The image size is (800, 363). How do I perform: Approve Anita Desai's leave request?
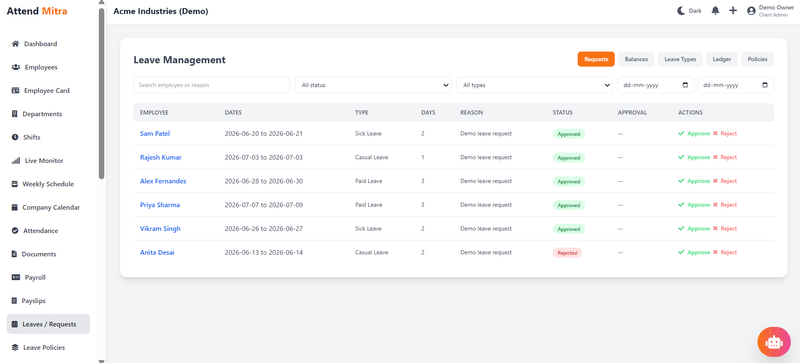point(694,252)
